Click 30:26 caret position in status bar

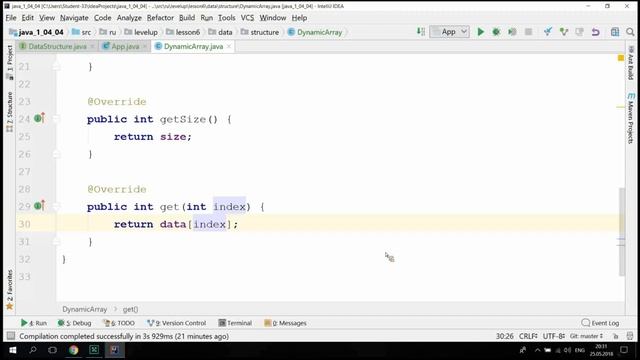click(x=504, y=336)
